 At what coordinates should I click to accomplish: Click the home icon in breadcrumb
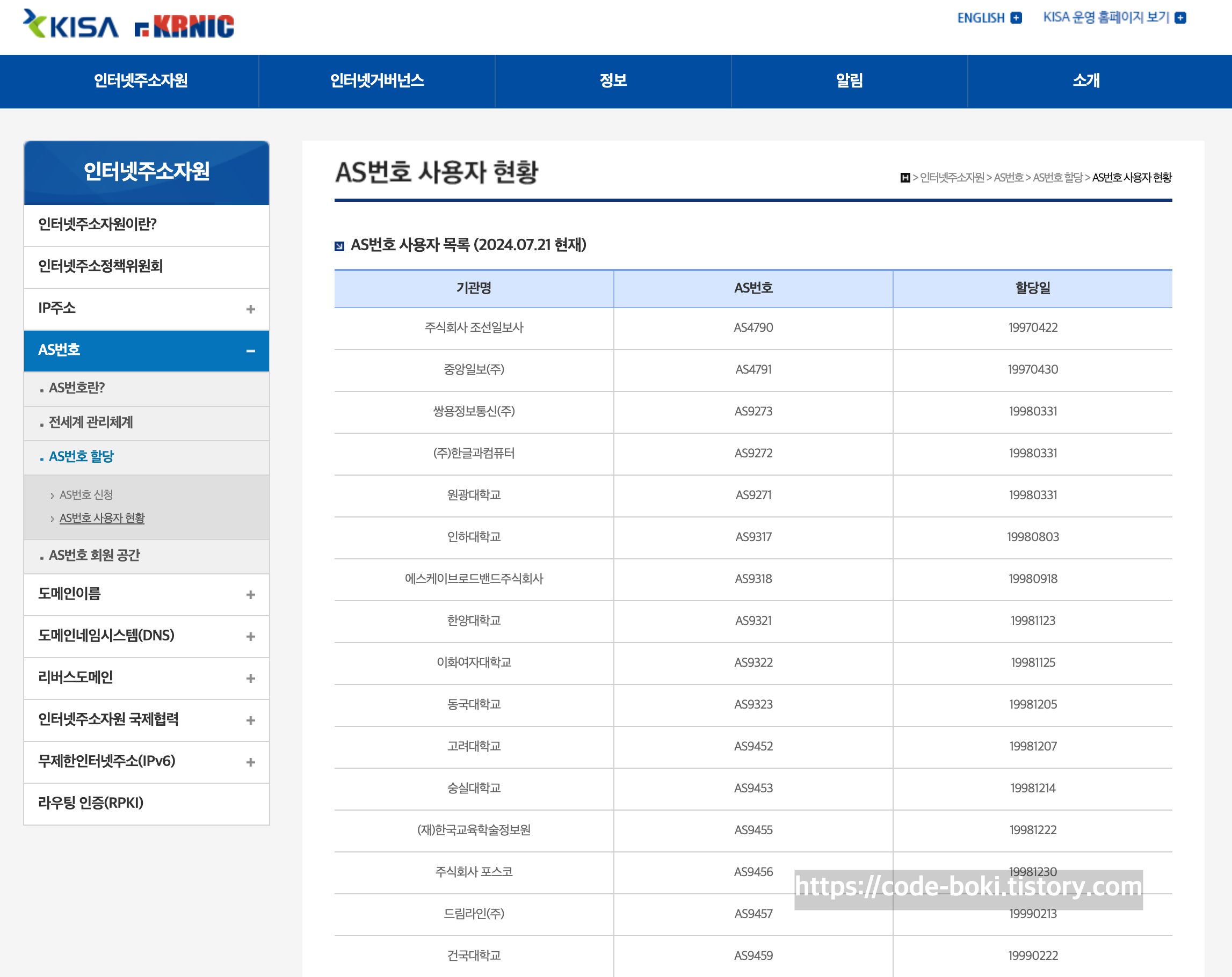coord(905,178)
